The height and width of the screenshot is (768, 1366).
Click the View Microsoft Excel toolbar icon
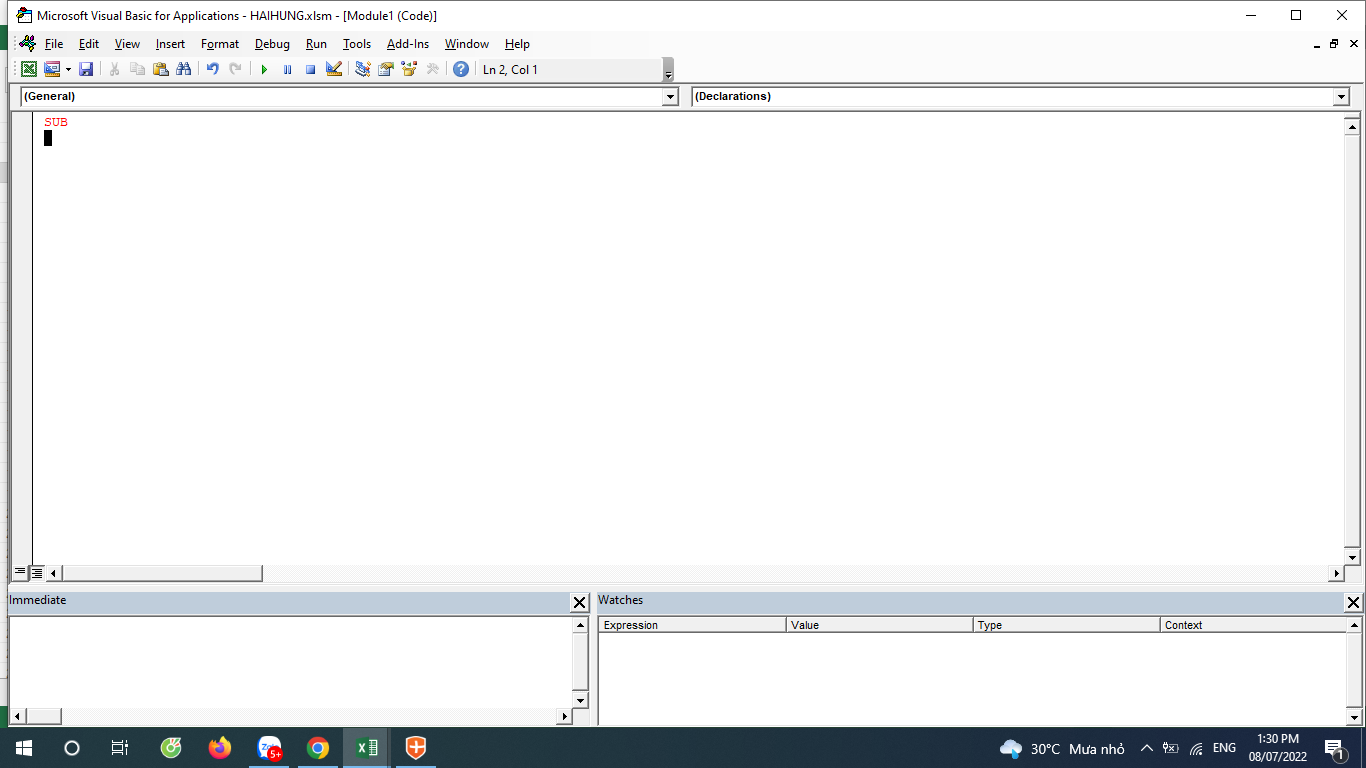pyautogui.click(x=29, y=69)
